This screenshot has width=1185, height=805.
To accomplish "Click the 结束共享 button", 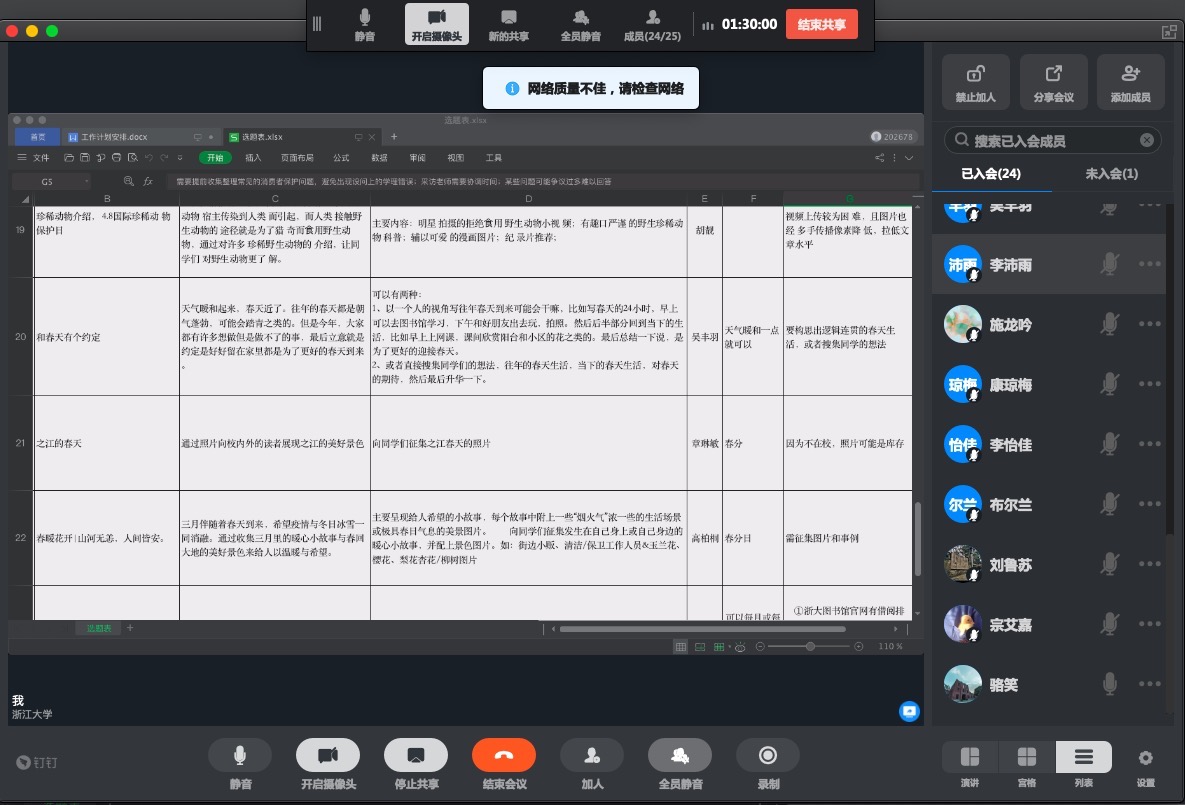I will tap(821, 25).
